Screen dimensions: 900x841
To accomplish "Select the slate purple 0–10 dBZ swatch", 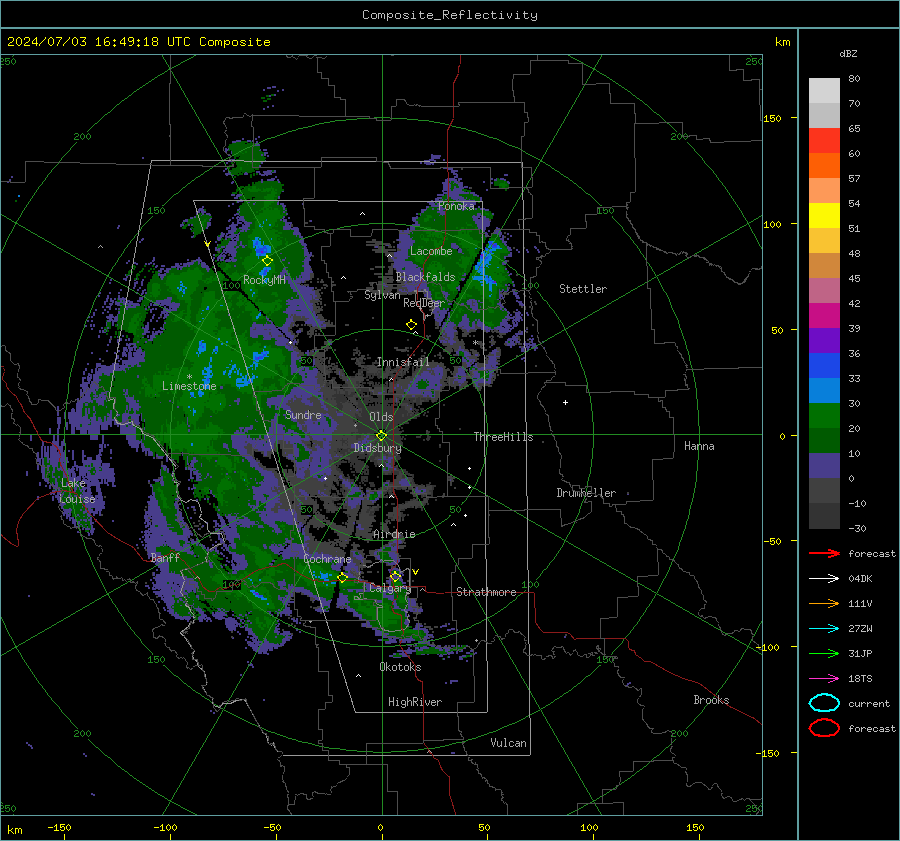I will pyautogui.click(x=824, y=466).
